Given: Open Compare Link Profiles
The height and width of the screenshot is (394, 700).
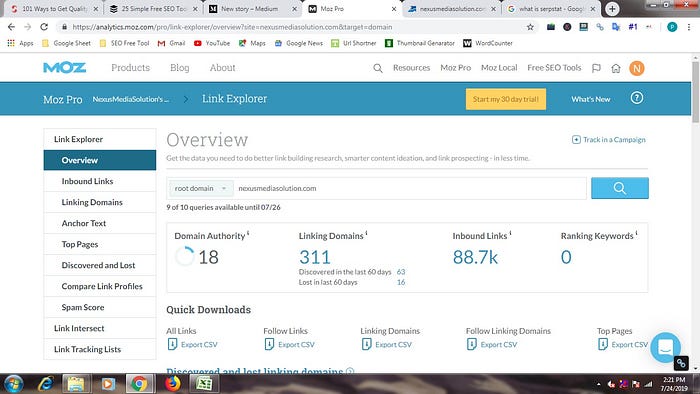Looking at the screenshot, I should tap(100, 286).
